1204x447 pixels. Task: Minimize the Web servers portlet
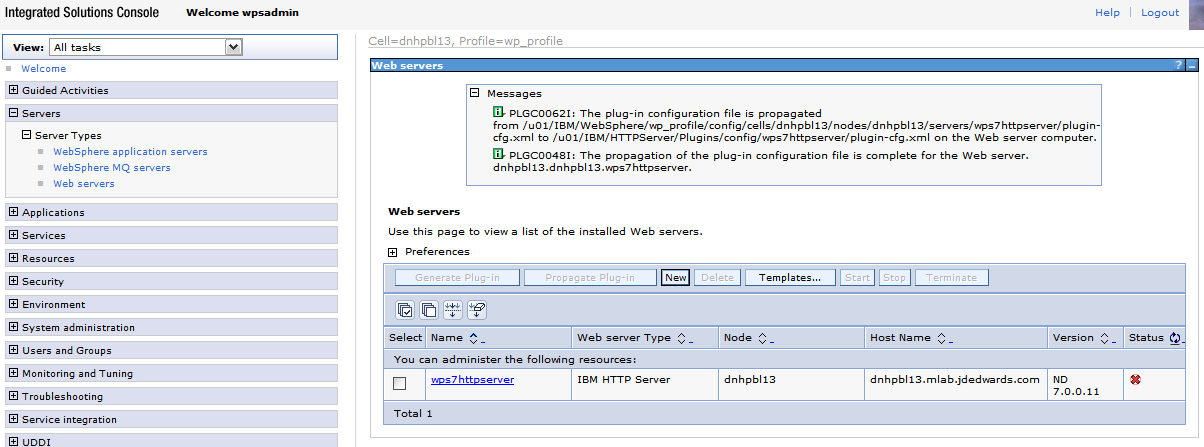click(1191, 65)
